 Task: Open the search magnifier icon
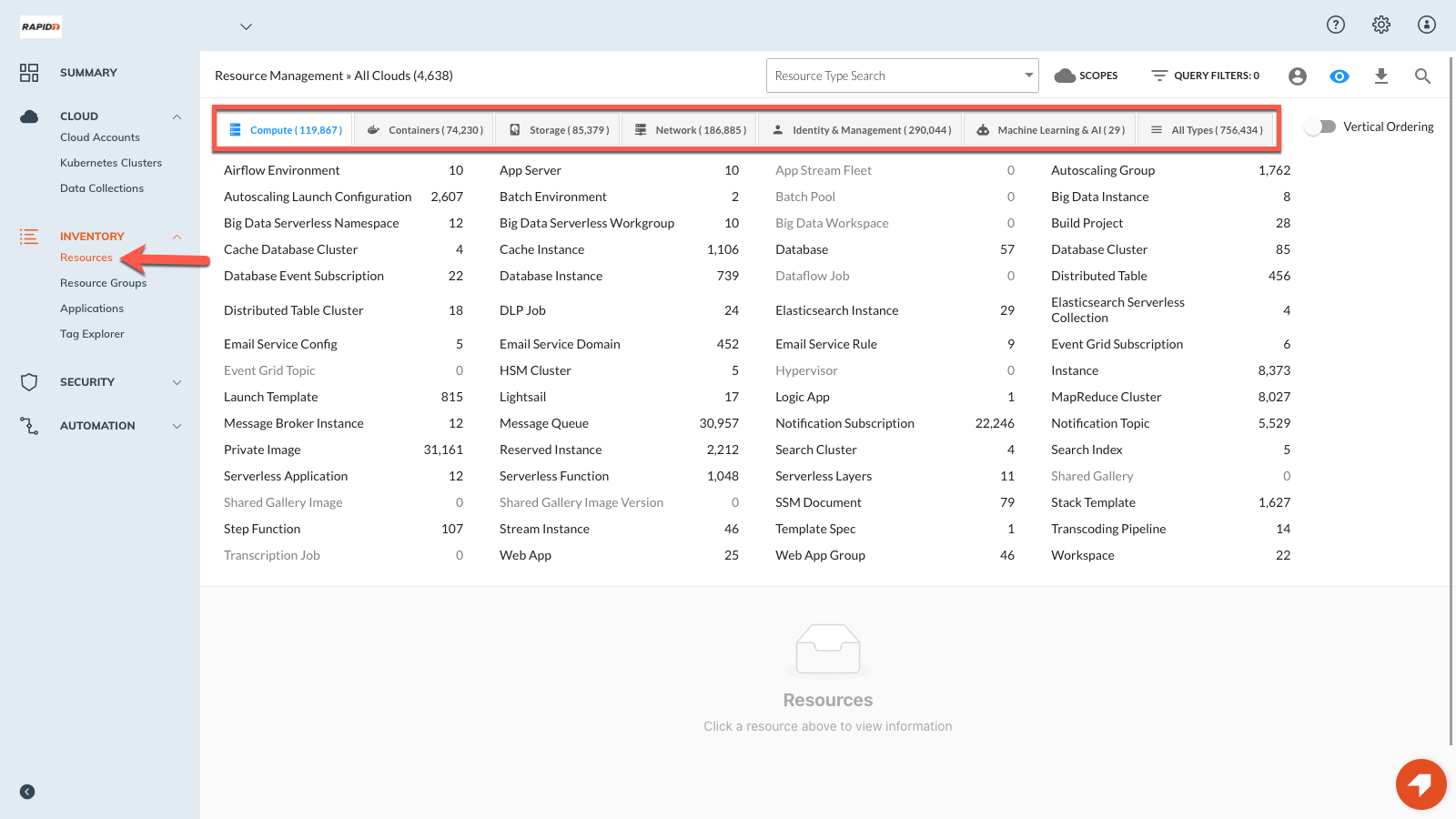1422,76
